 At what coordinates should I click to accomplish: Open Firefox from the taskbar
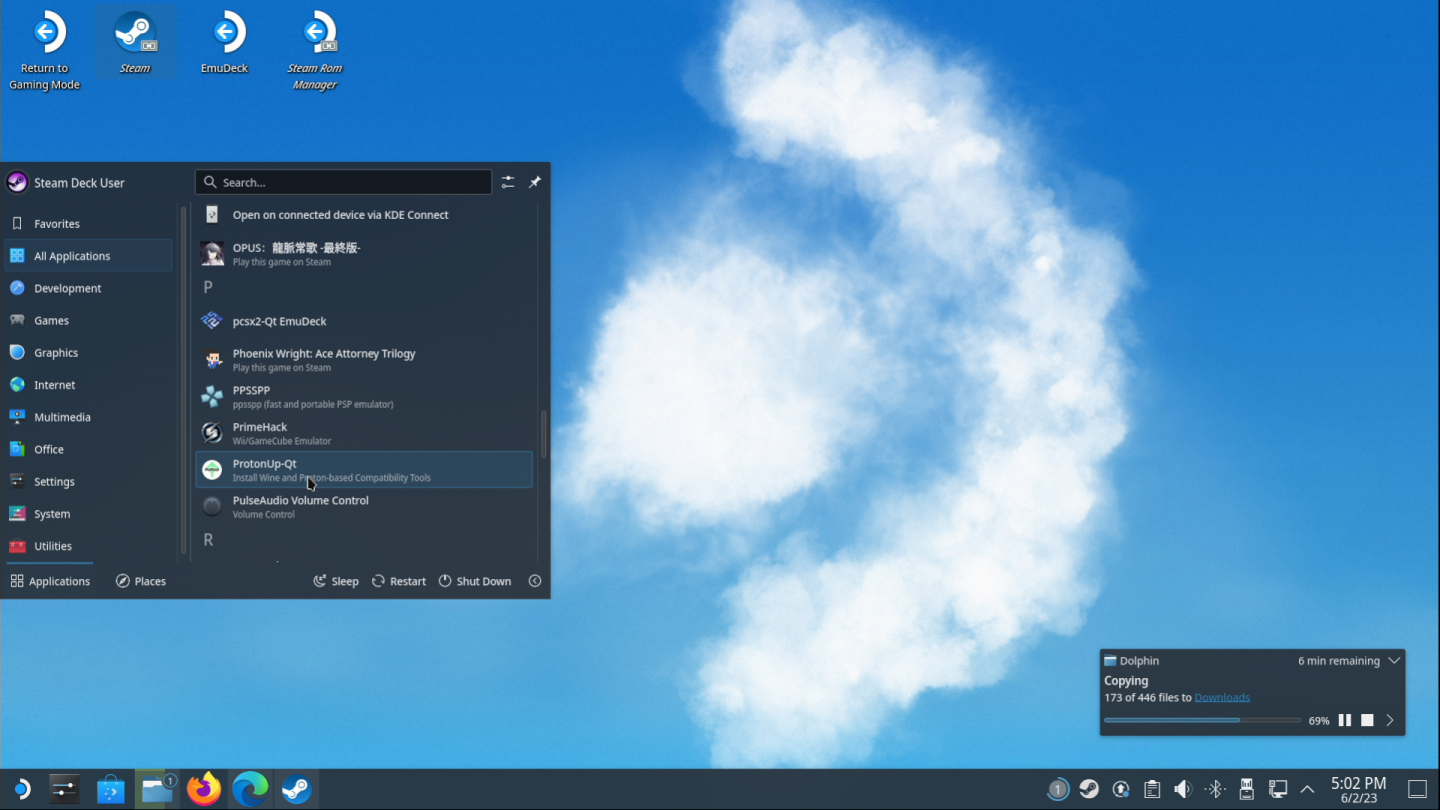coord(204,790)
